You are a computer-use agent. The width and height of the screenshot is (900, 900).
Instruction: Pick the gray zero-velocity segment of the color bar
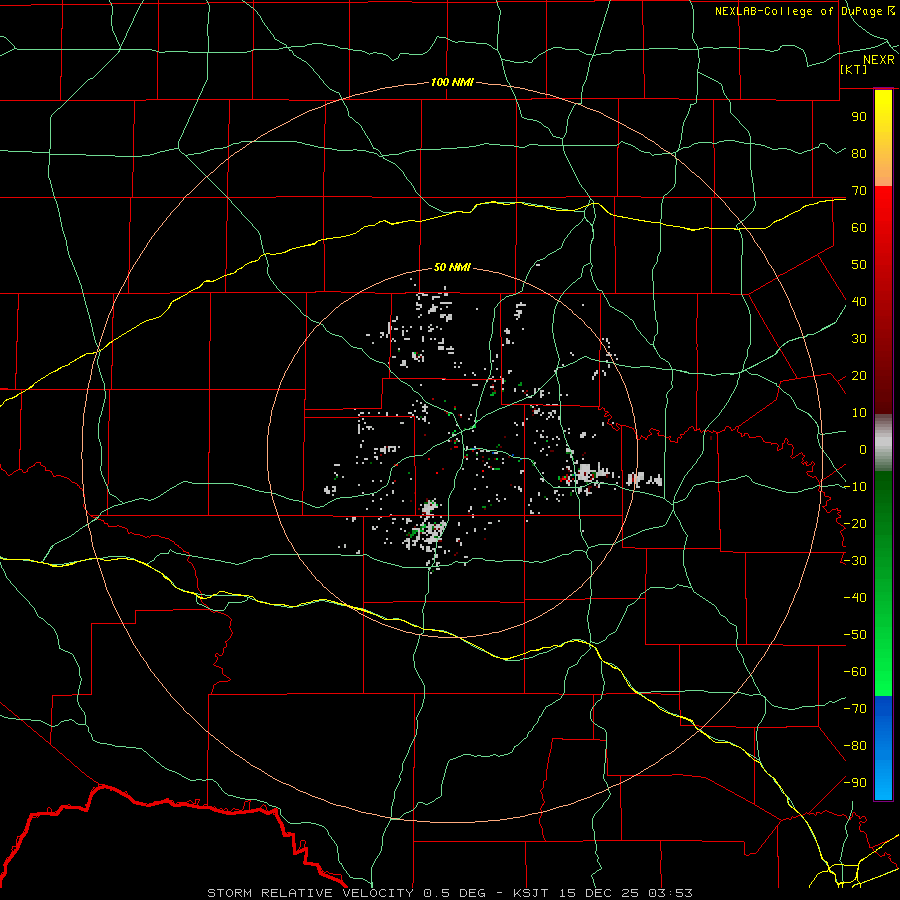(883, 443)
